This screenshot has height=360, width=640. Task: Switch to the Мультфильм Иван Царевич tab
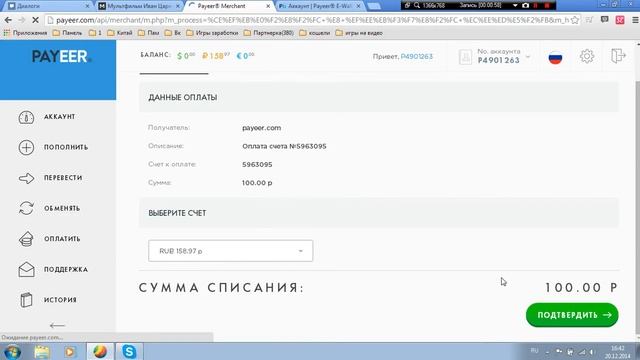[140, 6]
